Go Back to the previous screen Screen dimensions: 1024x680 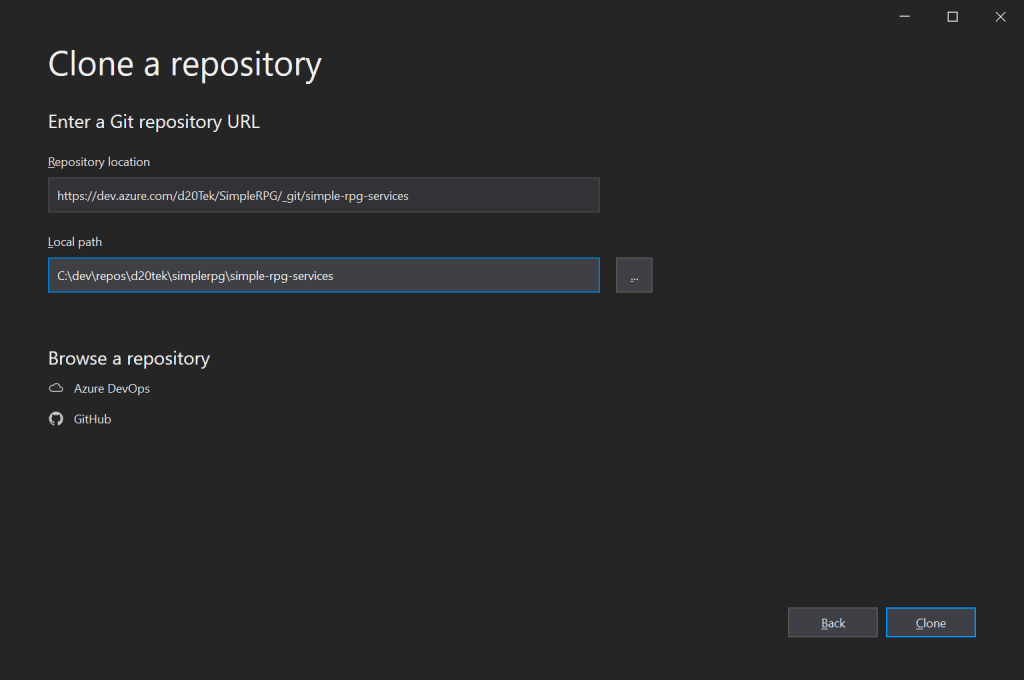pos(832,623)
